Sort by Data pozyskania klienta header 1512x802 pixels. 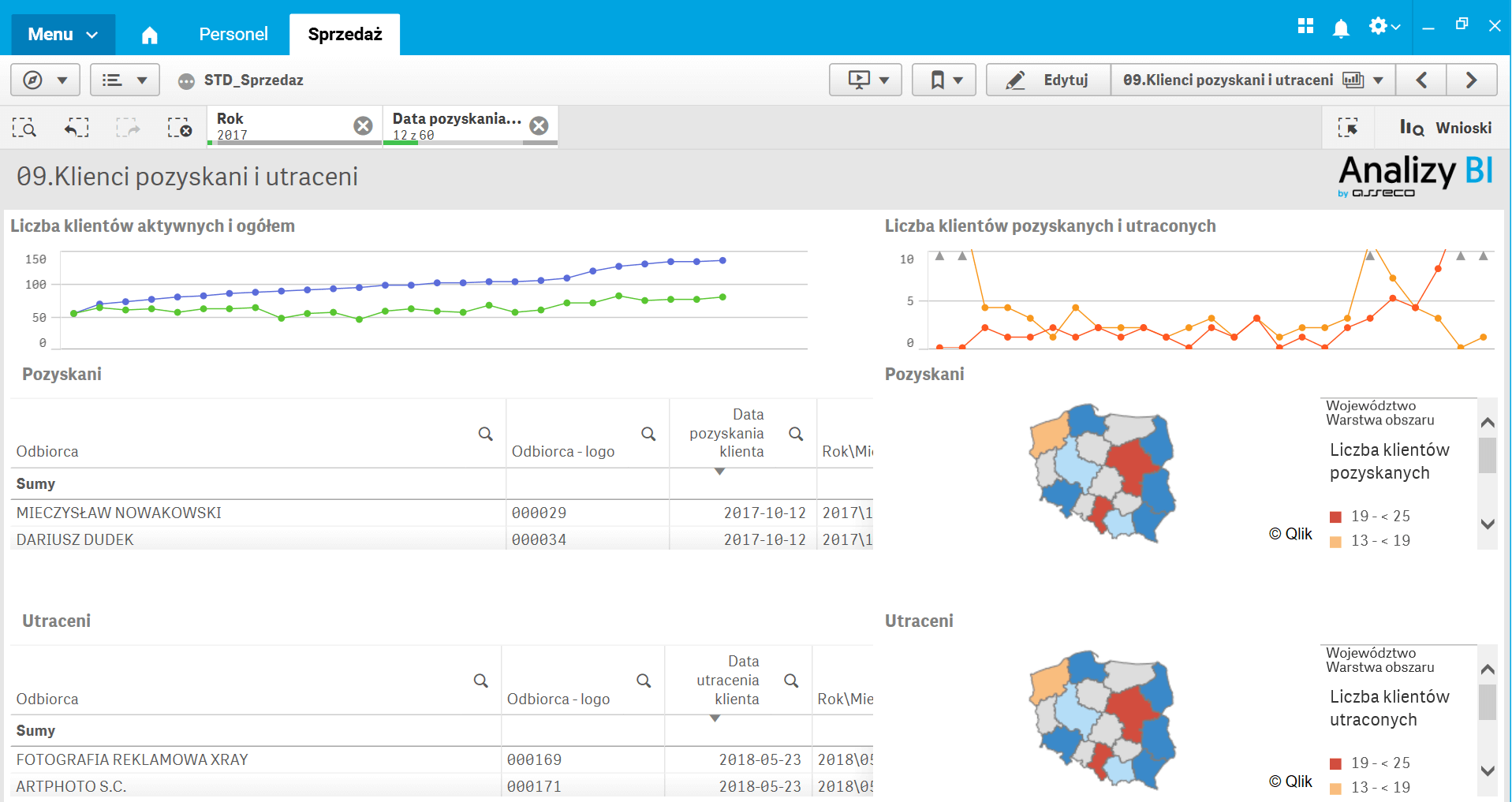click(x=726, y=433)
